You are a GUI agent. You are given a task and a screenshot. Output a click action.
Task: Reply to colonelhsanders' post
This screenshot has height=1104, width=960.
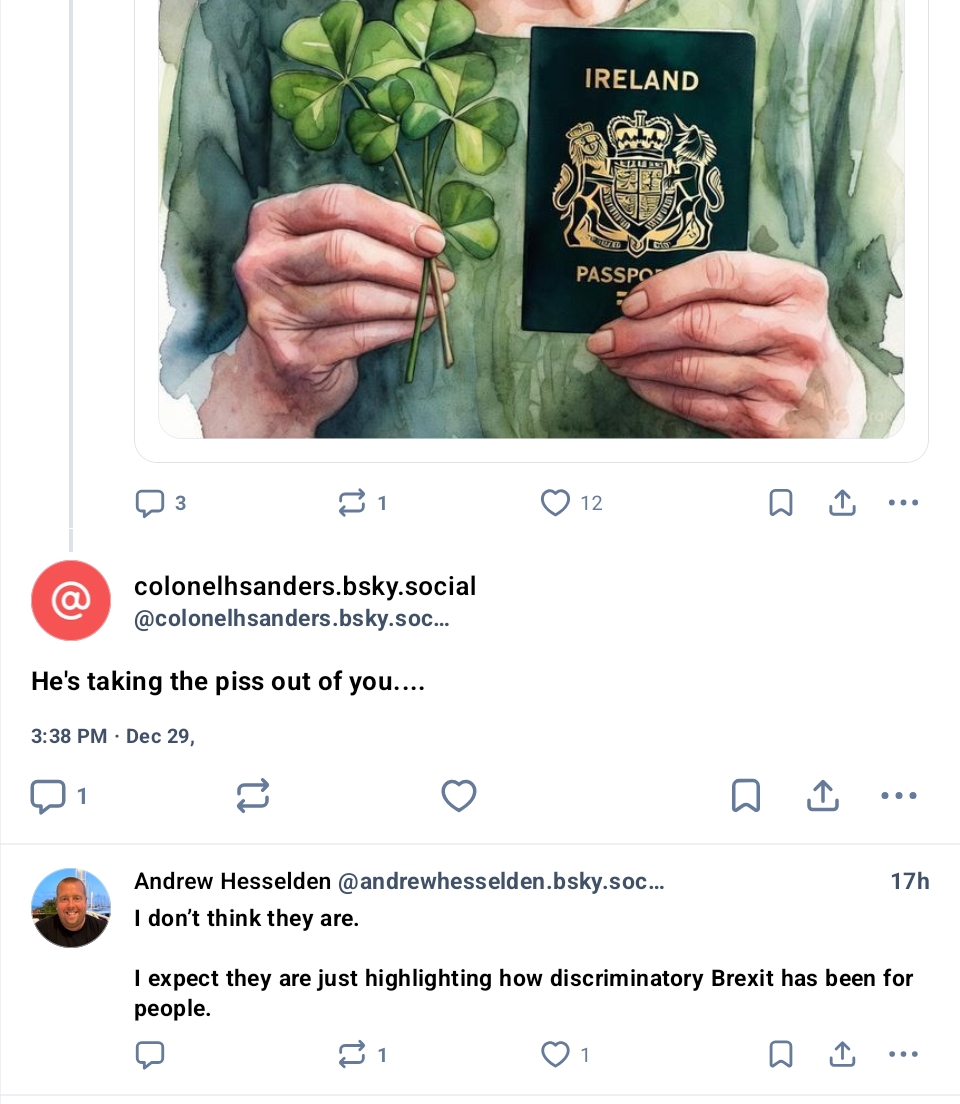[x=48, y=796]
